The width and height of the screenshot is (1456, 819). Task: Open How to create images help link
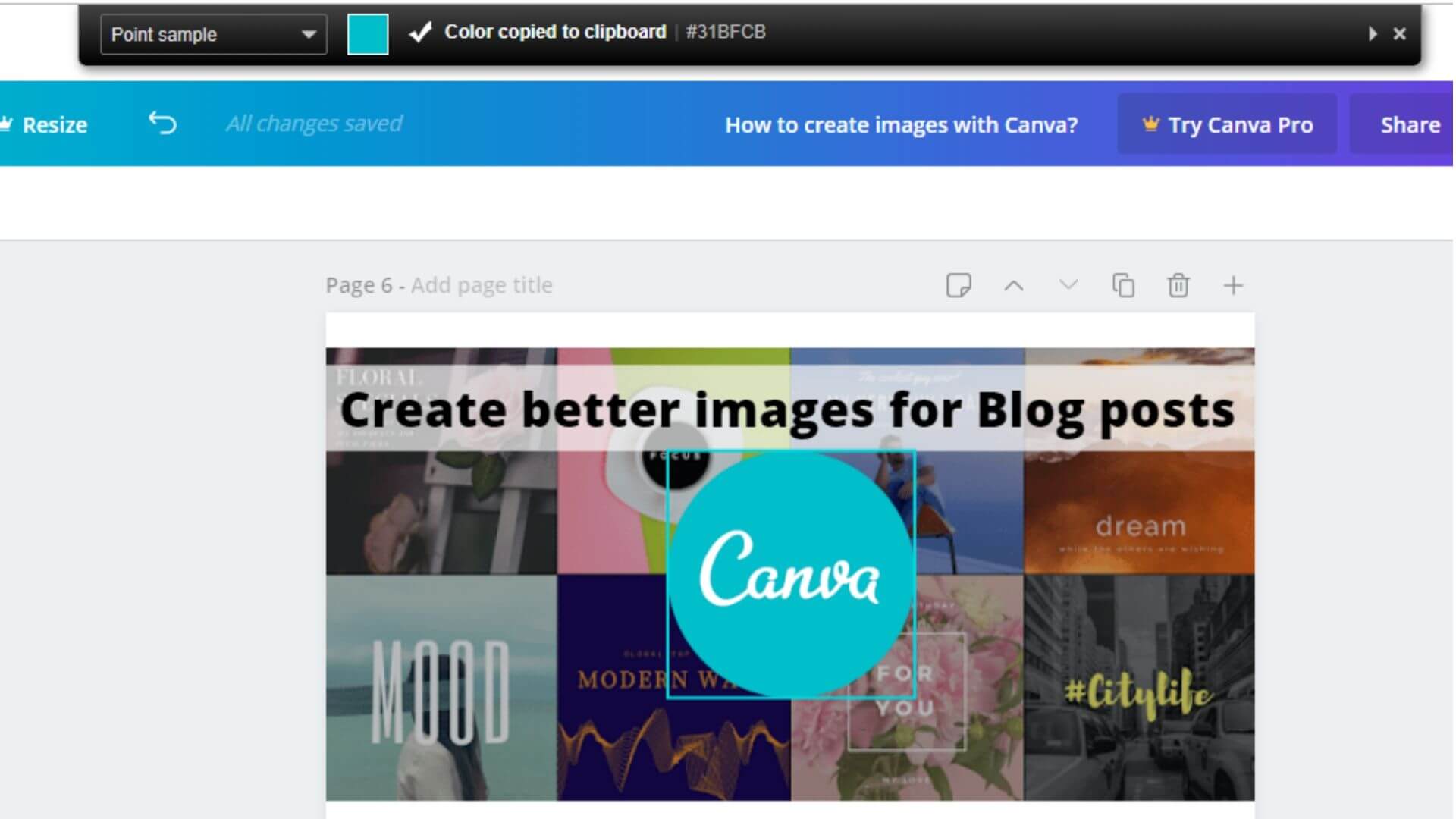900,124
